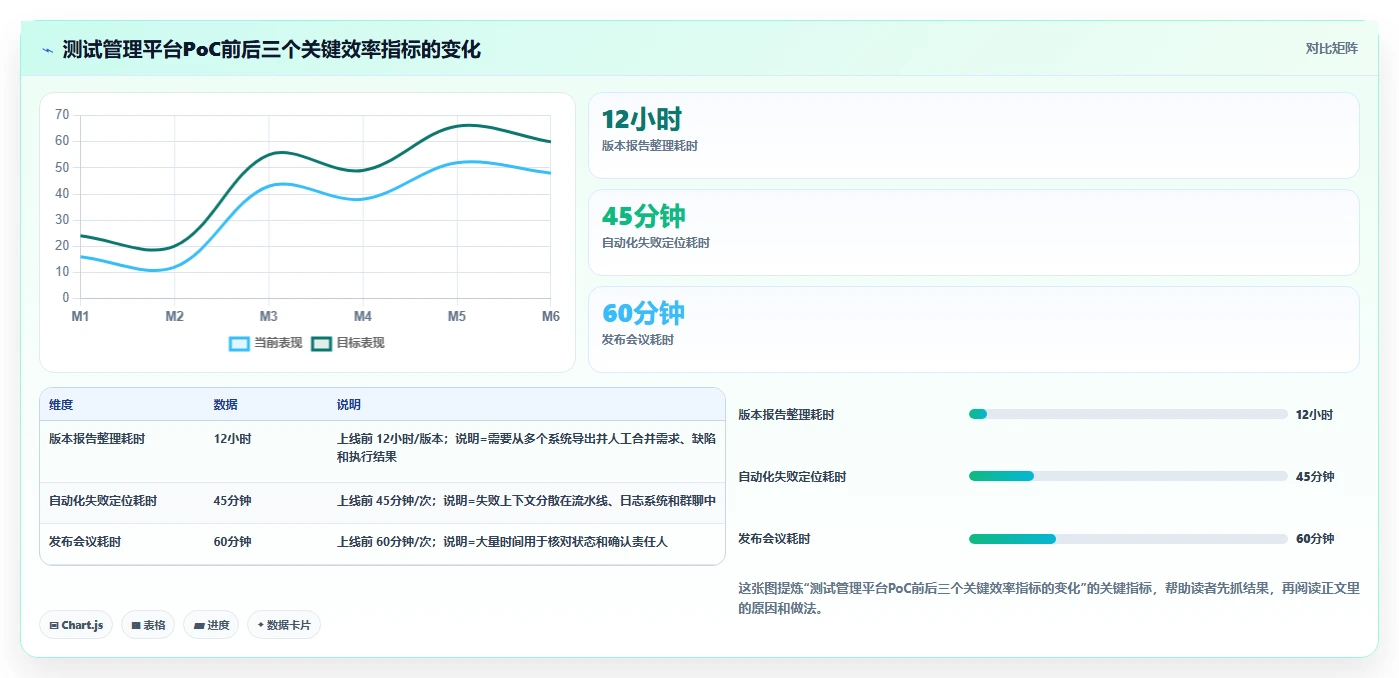
Task: Select the 60分钟 metric card value
Action: coord(643,314)
